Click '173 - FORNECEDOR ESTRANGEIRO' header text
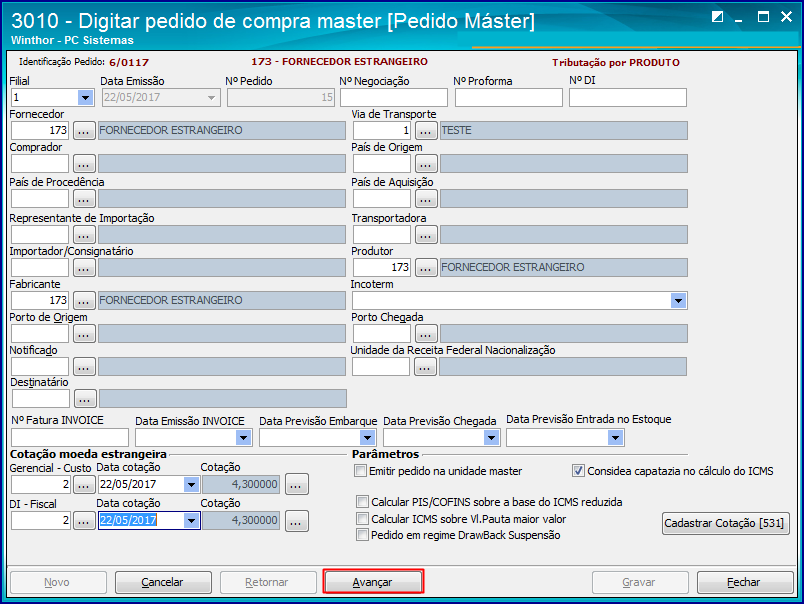This screenshot has width=804, height=604. pyautogui.click(x=339, y=62)
